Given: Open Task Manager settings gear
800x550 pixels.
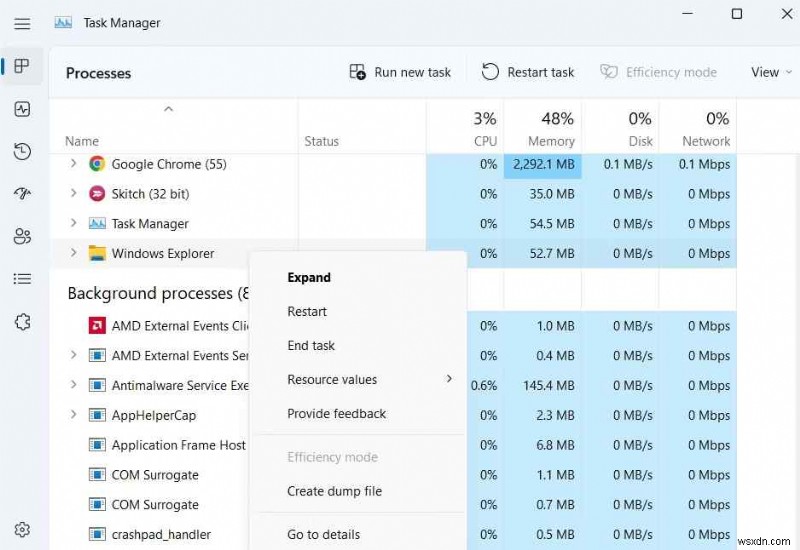Looking at the screenshot, I should click(22, 529).
